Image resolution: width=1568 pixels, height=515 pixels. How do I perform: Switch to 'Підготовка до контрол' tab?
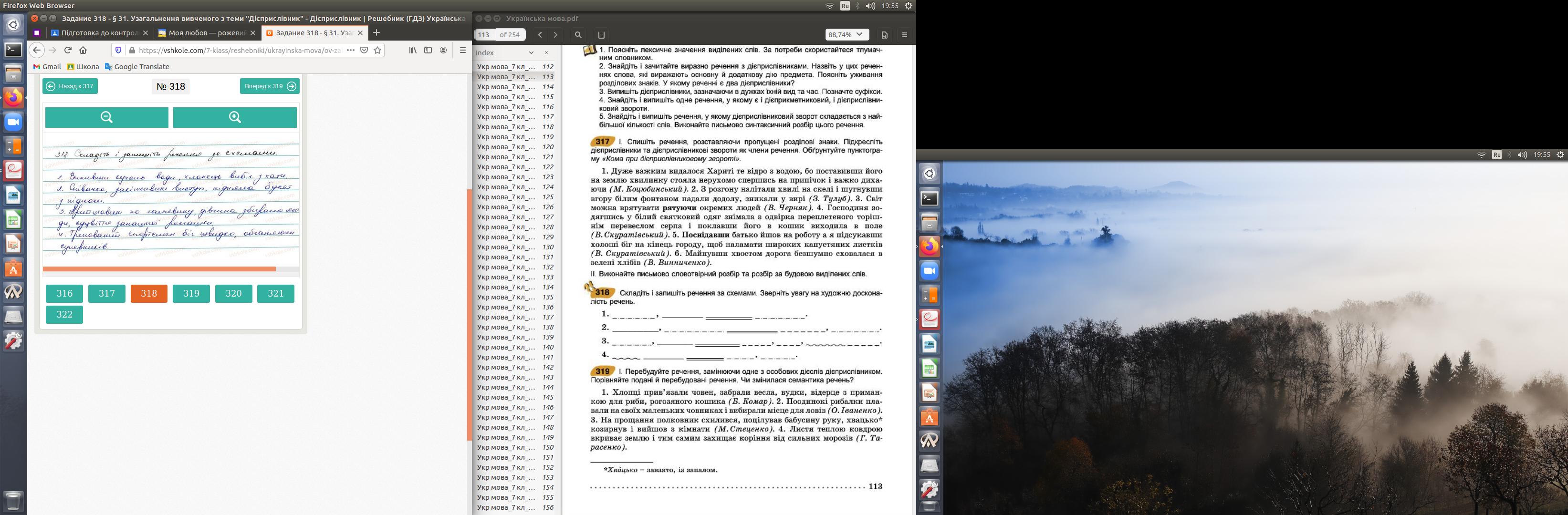(x=99, y=33)
